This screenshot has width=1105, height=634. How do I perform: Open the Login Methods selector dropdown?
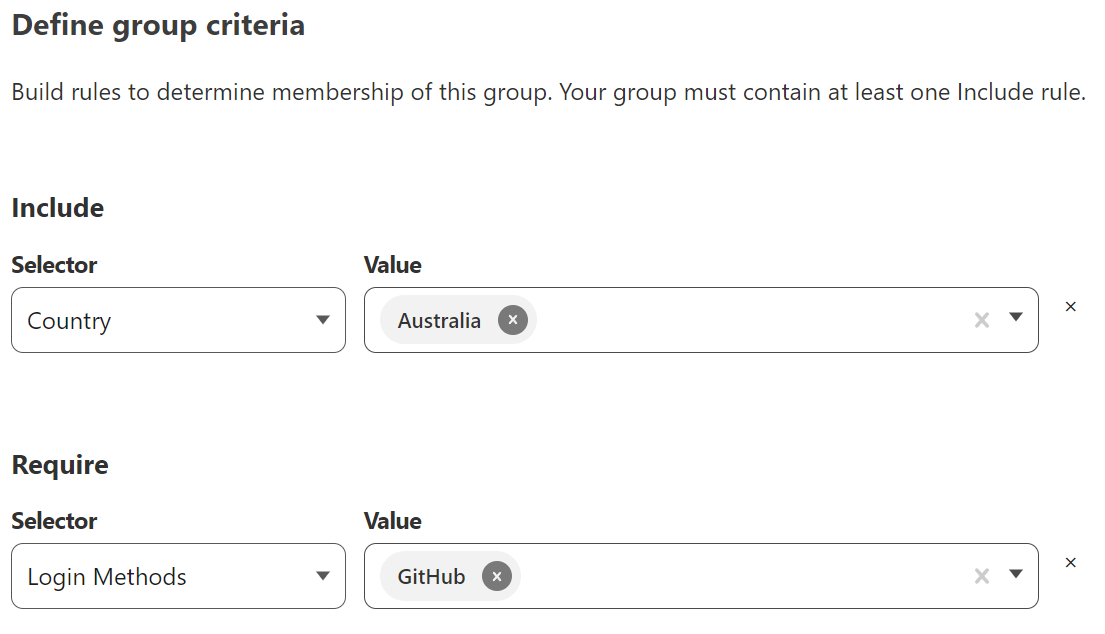click(x=178, y=576)
